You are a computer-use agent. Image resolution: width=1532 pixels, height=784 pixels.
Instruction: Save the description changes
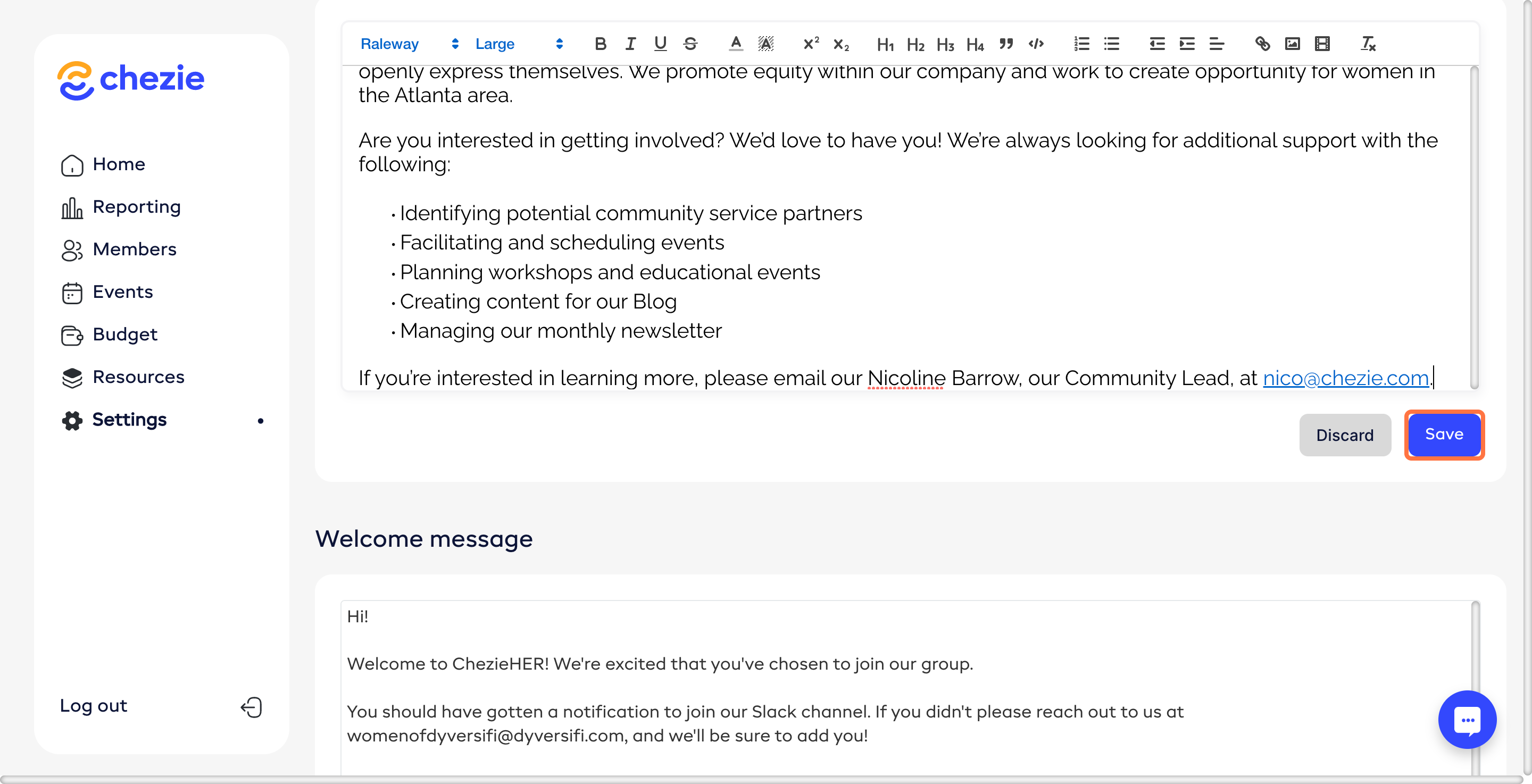pyautogui.click(x=1443, y=434)
